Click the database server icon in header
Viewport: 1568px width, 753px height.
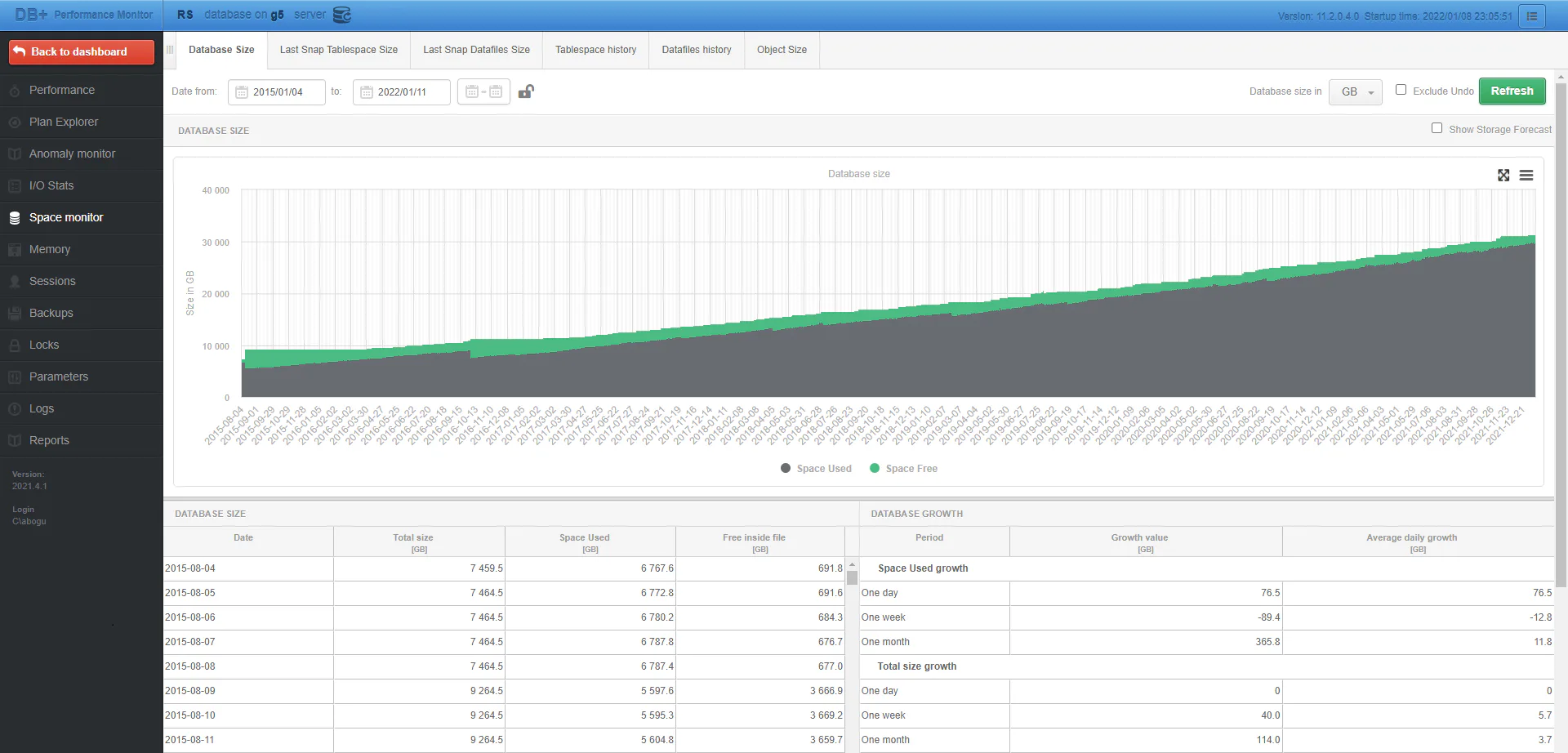tap(342, 15)
